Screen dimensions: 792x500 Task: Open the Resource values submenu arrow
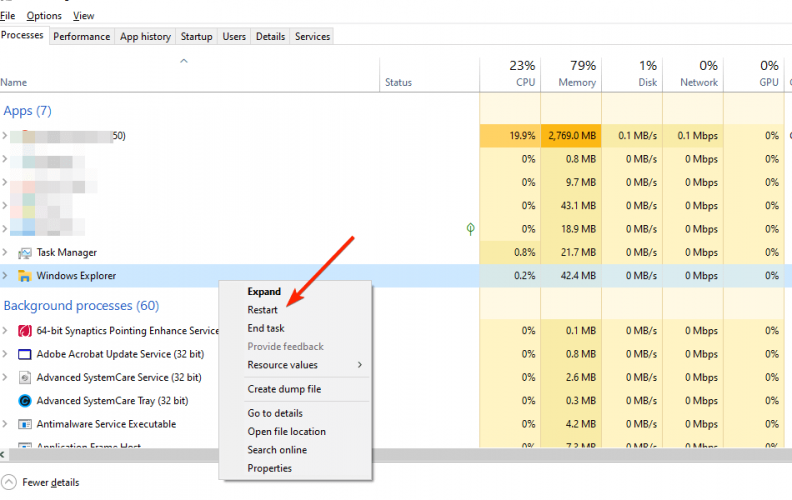click(x=360, y=365)
